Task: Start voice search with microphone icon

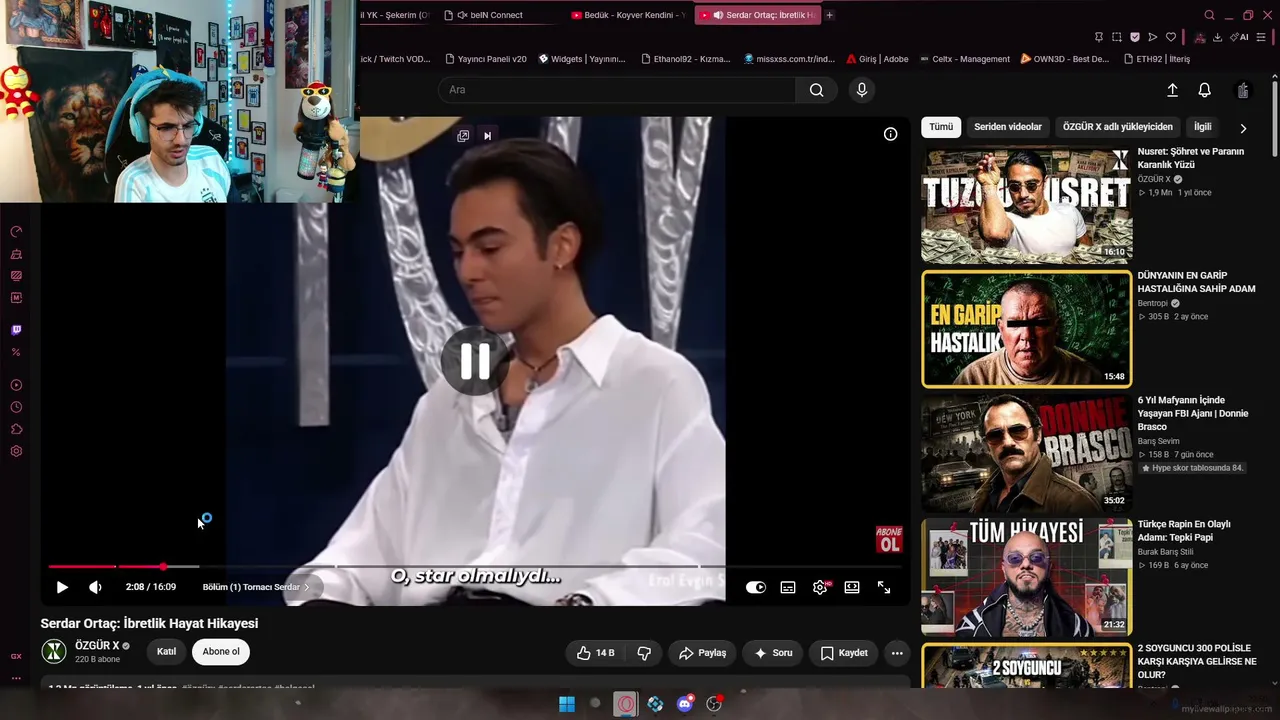Action: [x=862, y=90]
